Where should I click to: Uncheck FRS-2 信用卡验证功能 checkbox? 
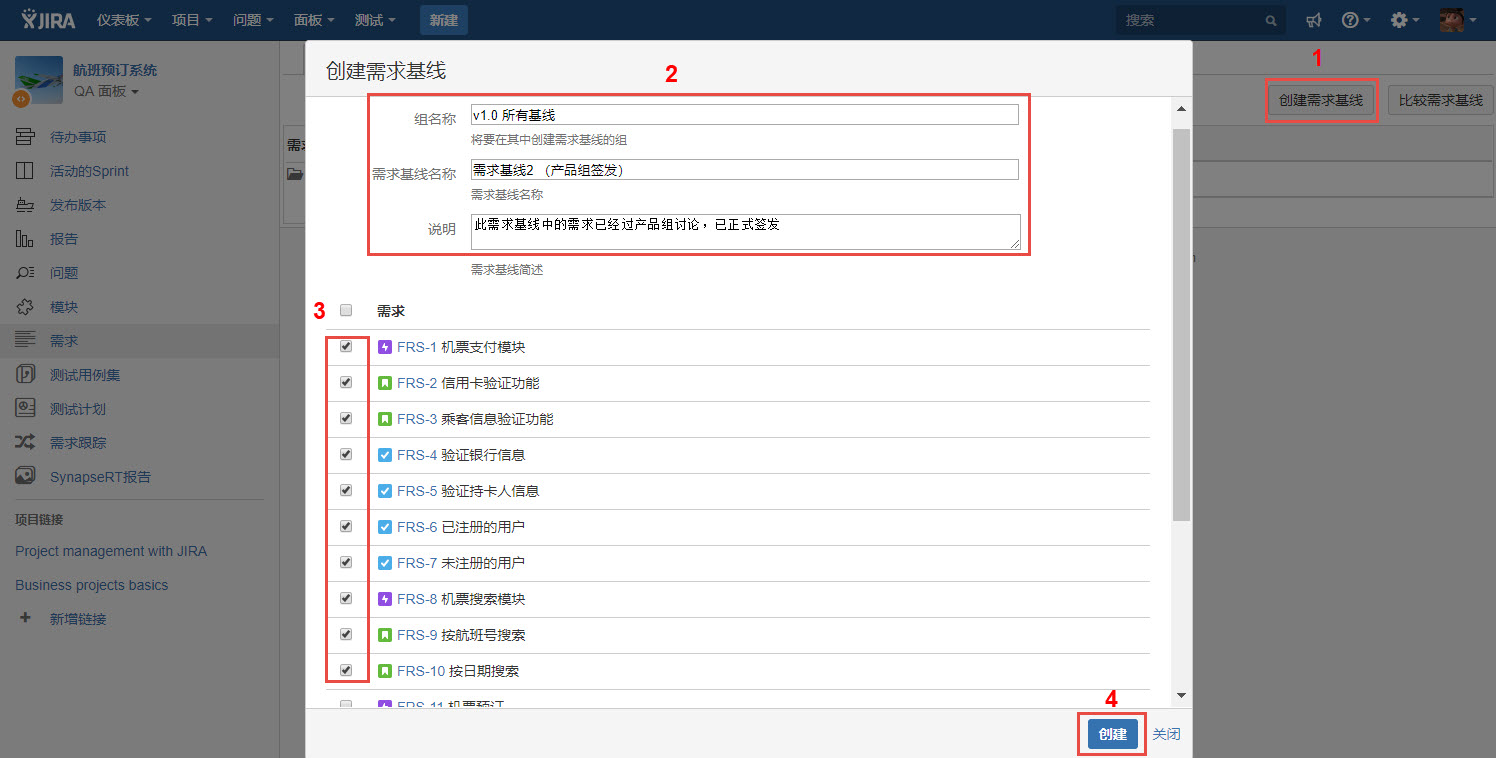(346, 382)
